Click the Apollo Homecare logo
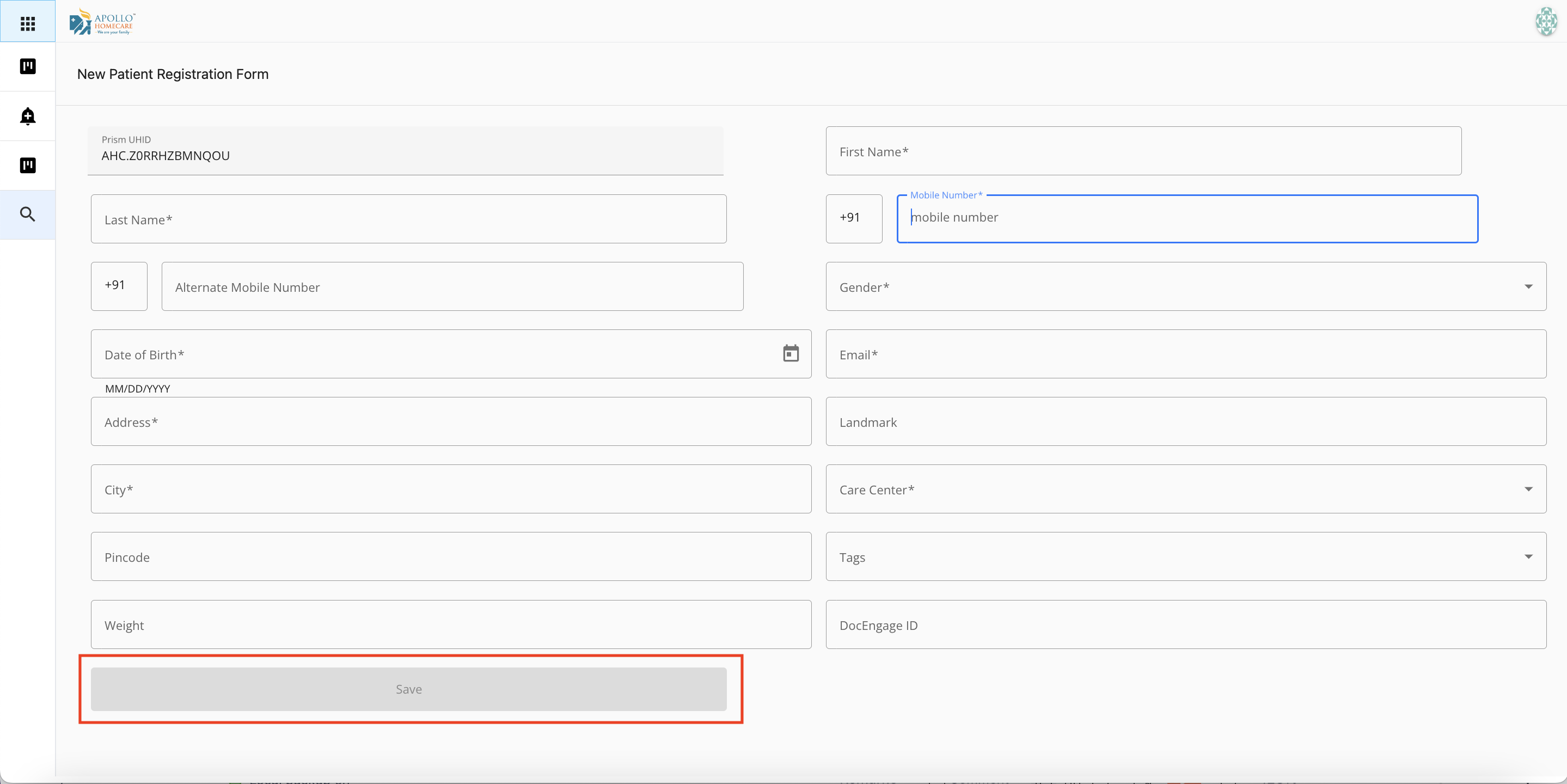The image size is (1567, 784). (x=102, y=21)
